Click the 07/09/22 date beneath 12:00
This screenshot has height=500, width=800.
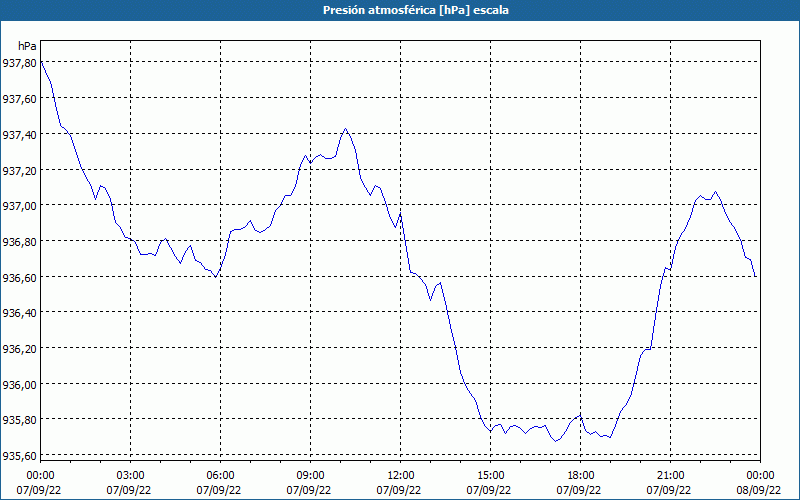399,490
